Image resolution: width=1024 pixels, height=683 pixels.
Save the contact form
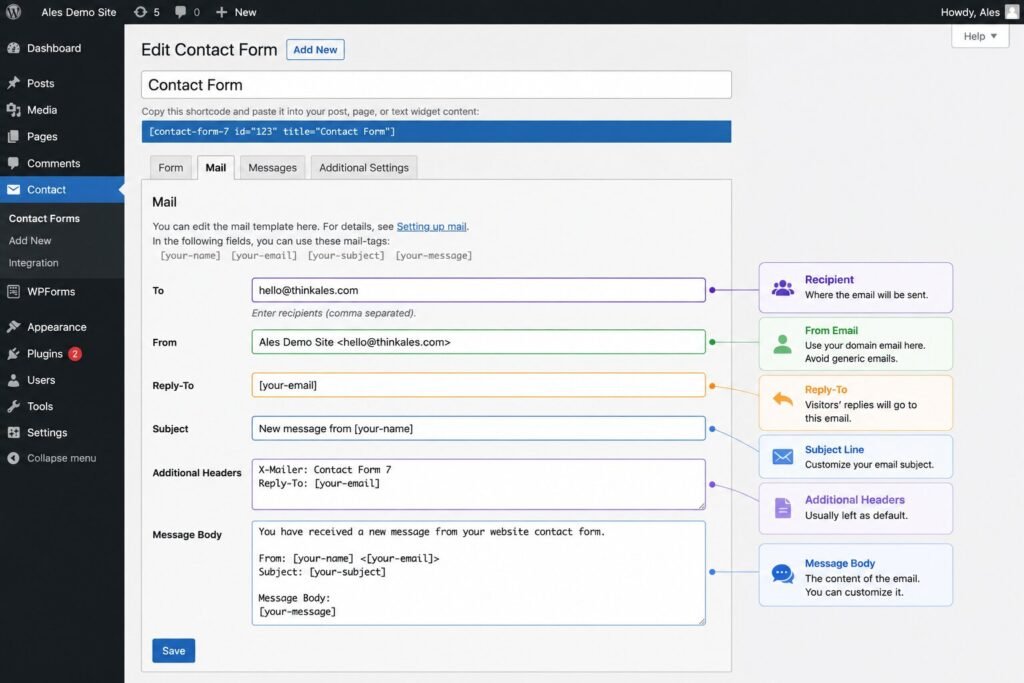coord(173,650)
